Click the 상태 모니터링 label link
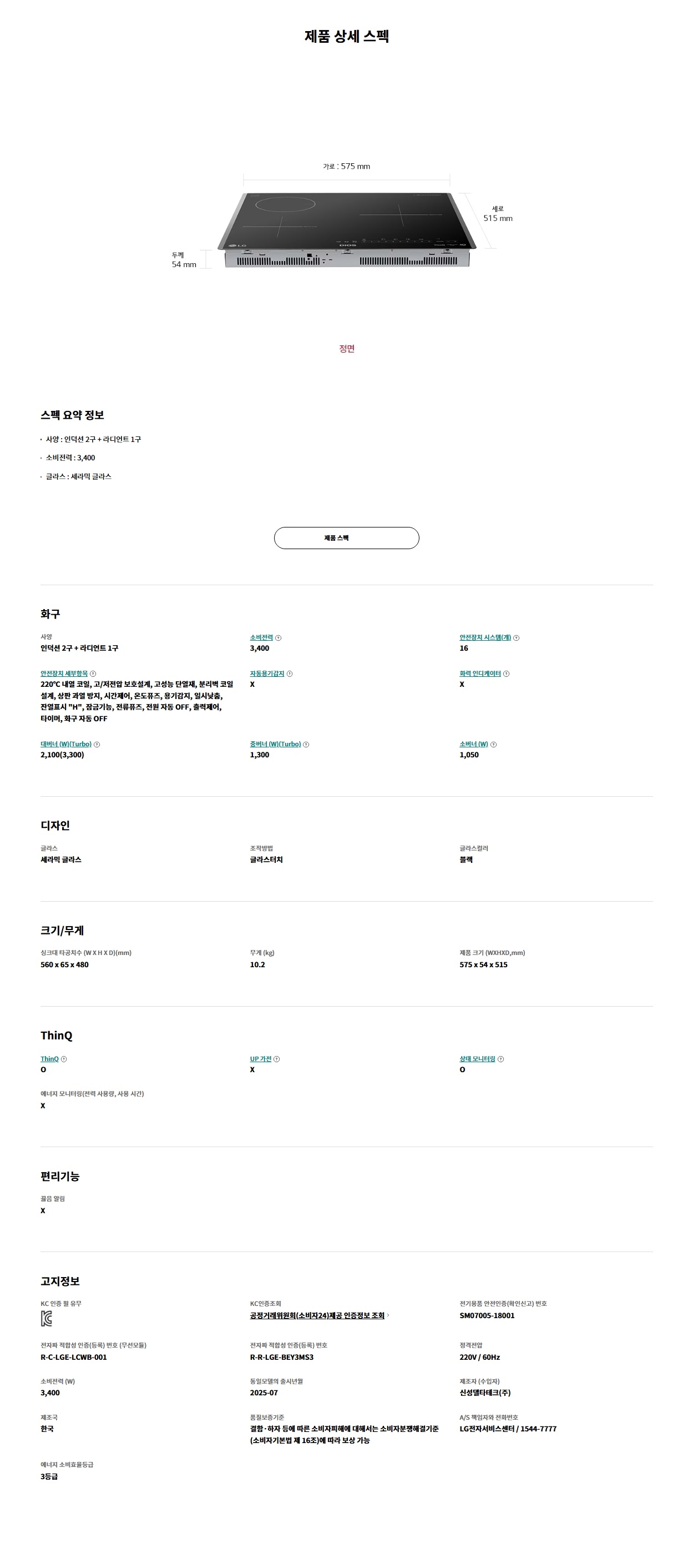Image resolution: width=693 pixels, height=1568 pixels. 477,1059
